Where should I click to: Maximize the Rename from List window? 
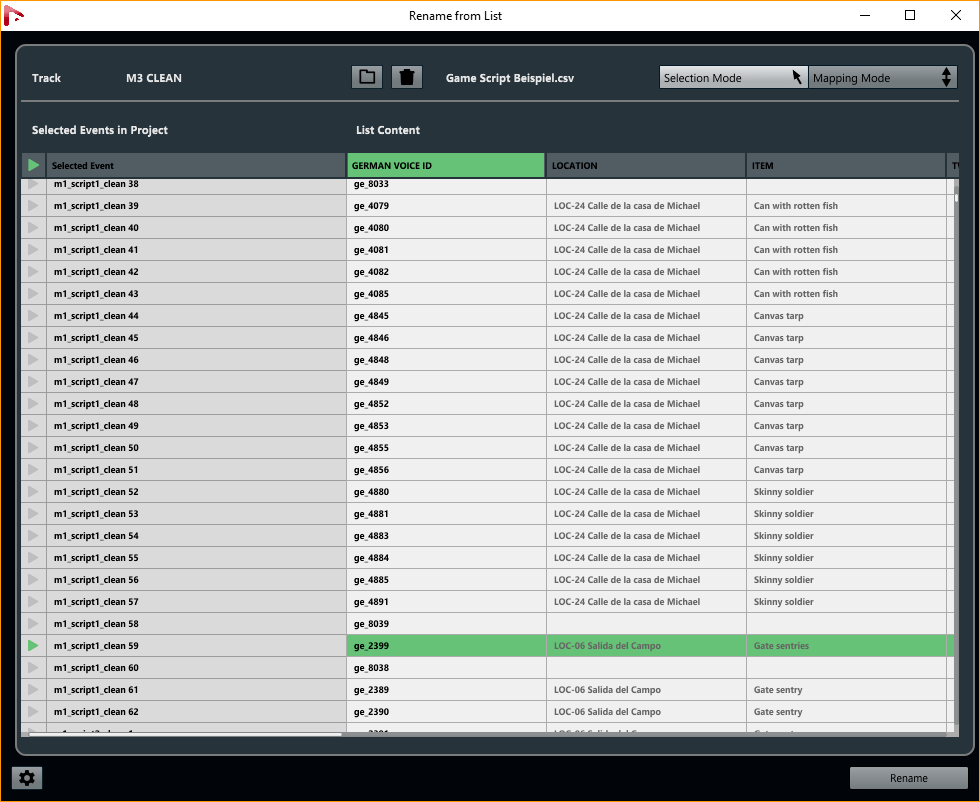coord(910,15)
